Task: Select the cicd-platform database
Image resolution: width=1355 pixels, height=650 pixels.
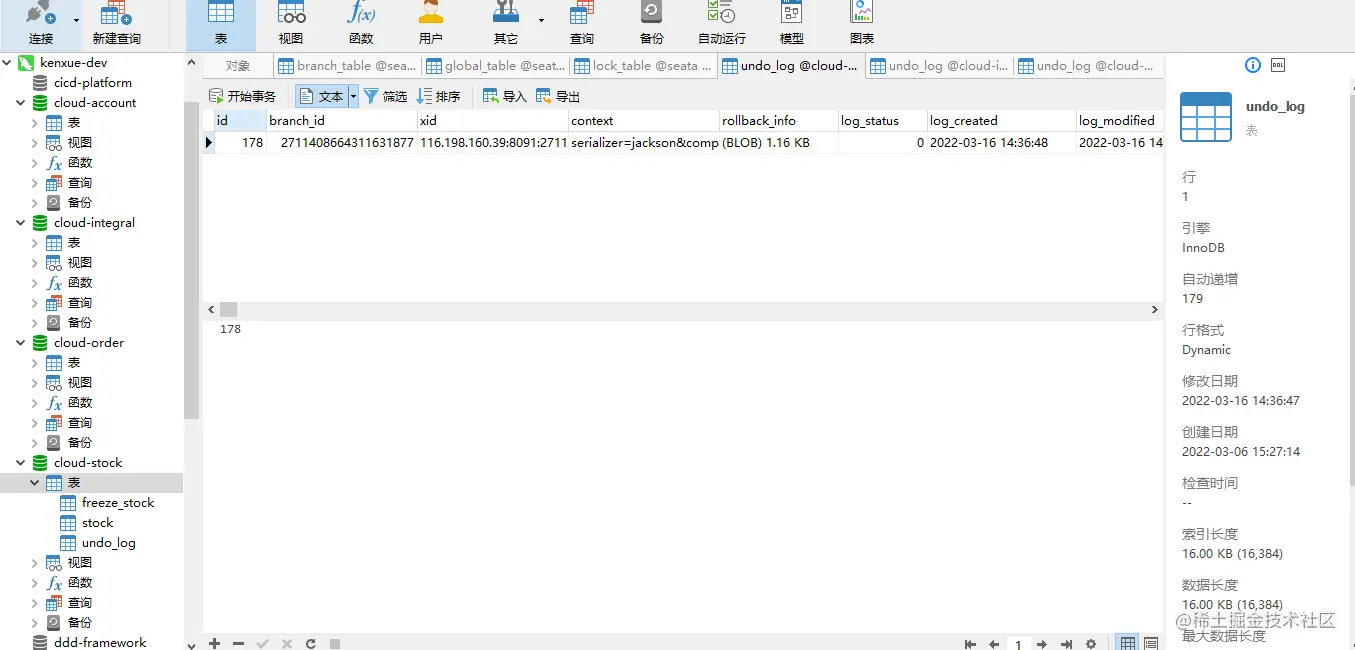Action: click(93, 82)
